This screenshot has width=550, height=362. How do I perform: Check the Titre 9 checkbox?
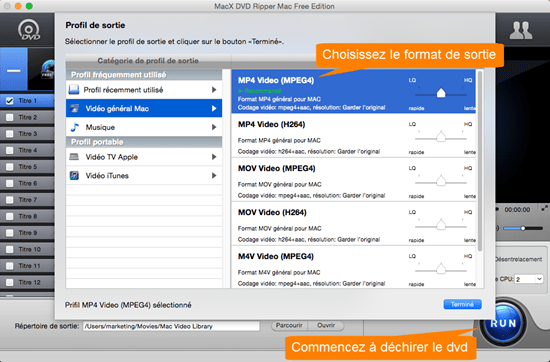[9, 233]
